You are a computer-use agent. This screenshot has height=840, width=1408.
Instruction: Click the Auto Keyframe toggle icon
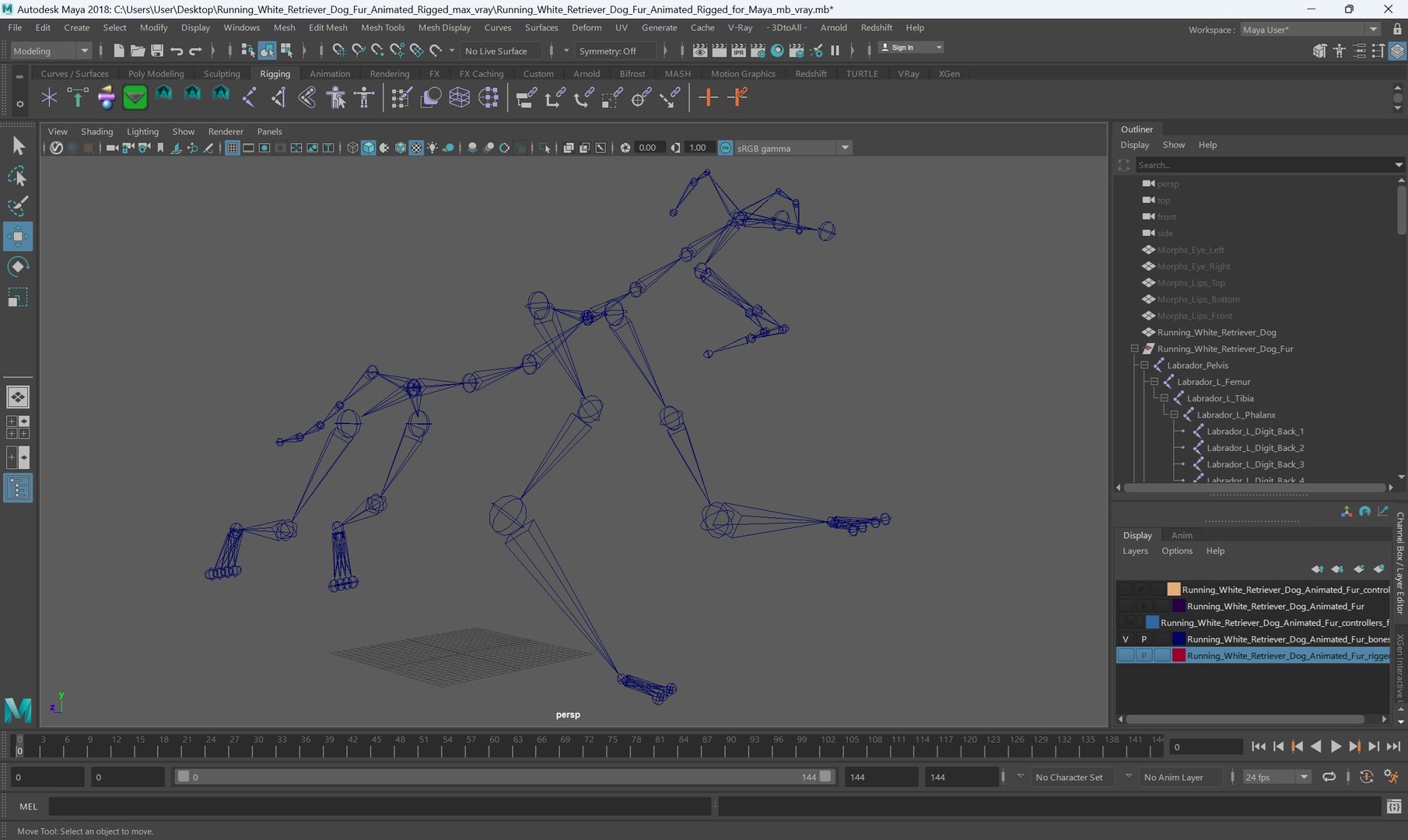(x=1366, y=777)
